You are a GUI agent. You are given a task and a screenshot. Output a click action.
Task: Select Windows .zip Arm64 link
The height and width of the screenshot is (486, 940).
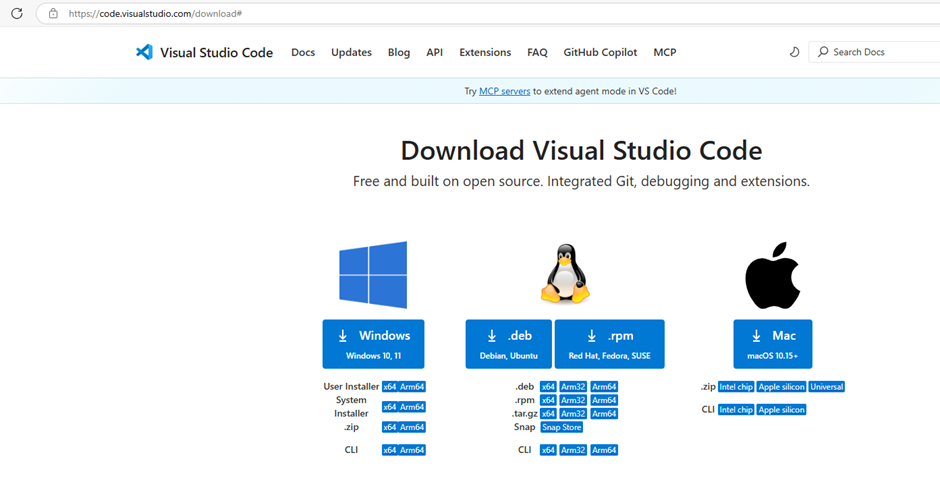point(412,427)
